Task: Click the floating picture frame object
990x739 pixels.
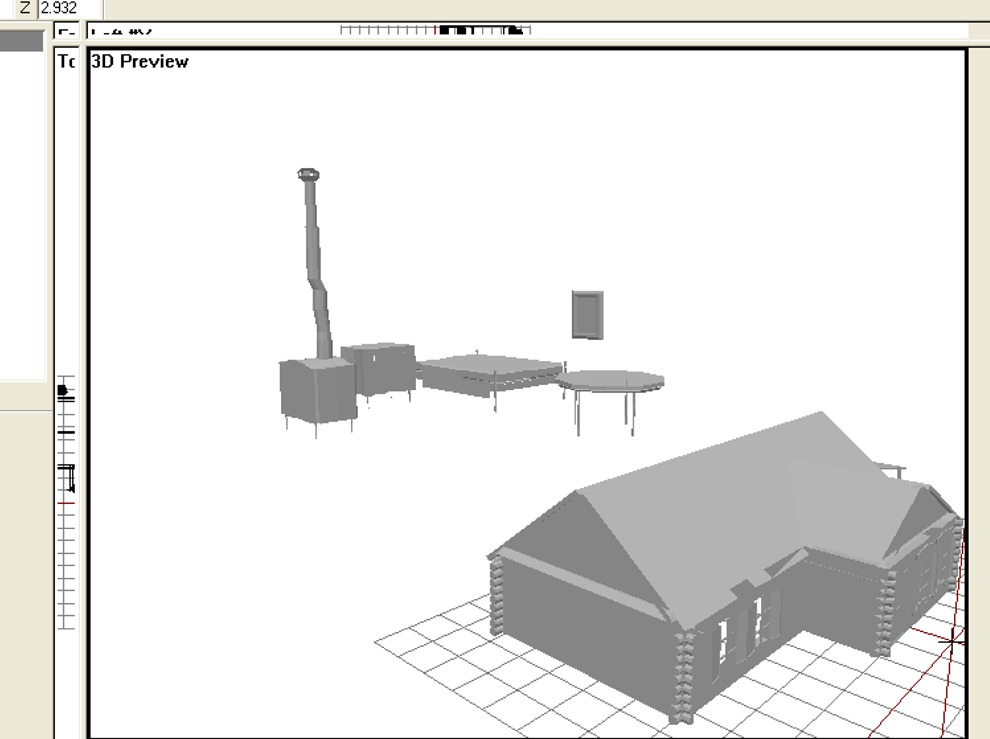Action: click(x=587, y=315)
